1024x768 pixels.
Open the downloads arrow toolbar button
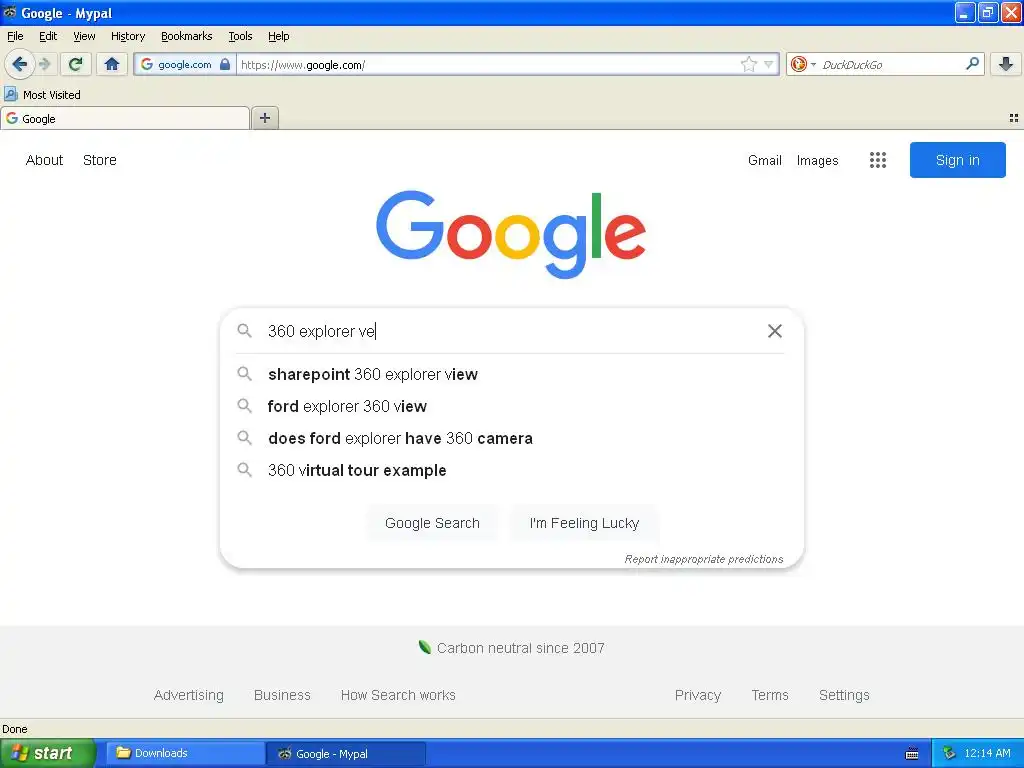[x=1006, y=64]
